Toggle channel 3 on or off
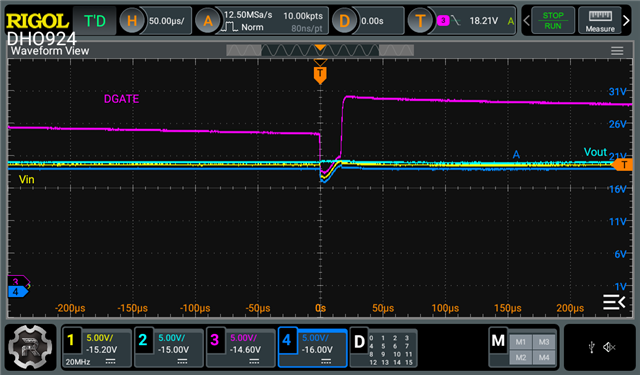The height and width of the screenshot is (375, 640). [214, 339]
